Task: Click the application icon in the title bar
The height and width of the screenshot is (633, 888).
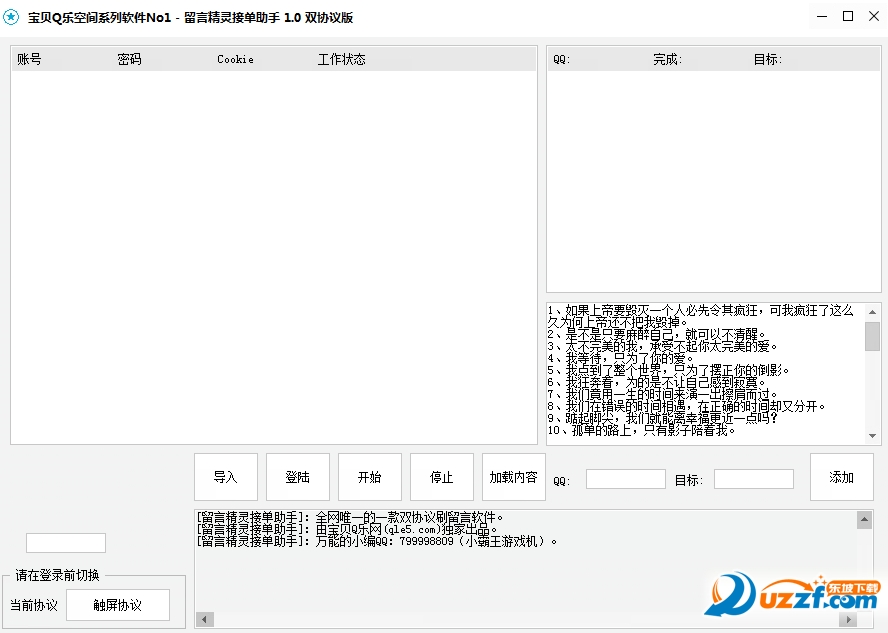Action: click(x=14, y=16)
